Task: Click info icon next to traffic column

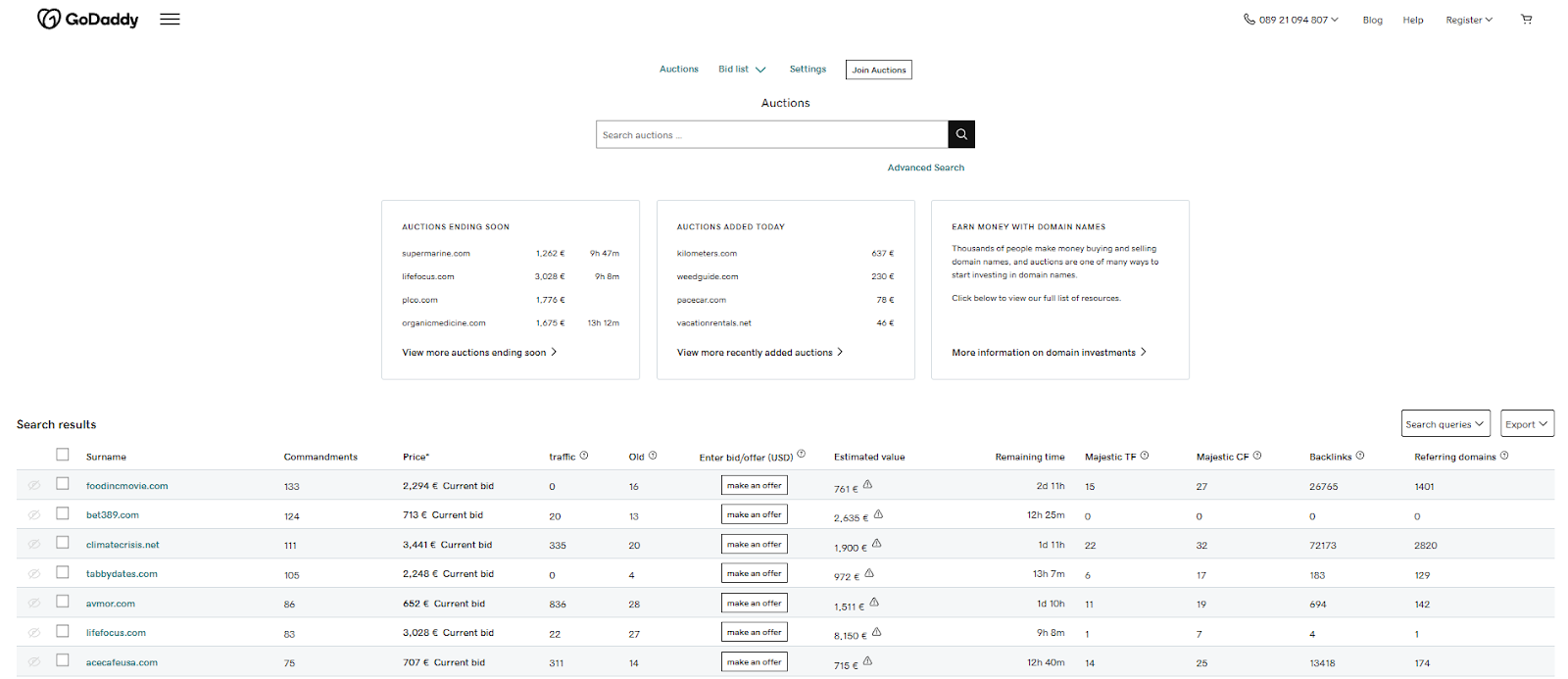Action: [x=584, y=456]
